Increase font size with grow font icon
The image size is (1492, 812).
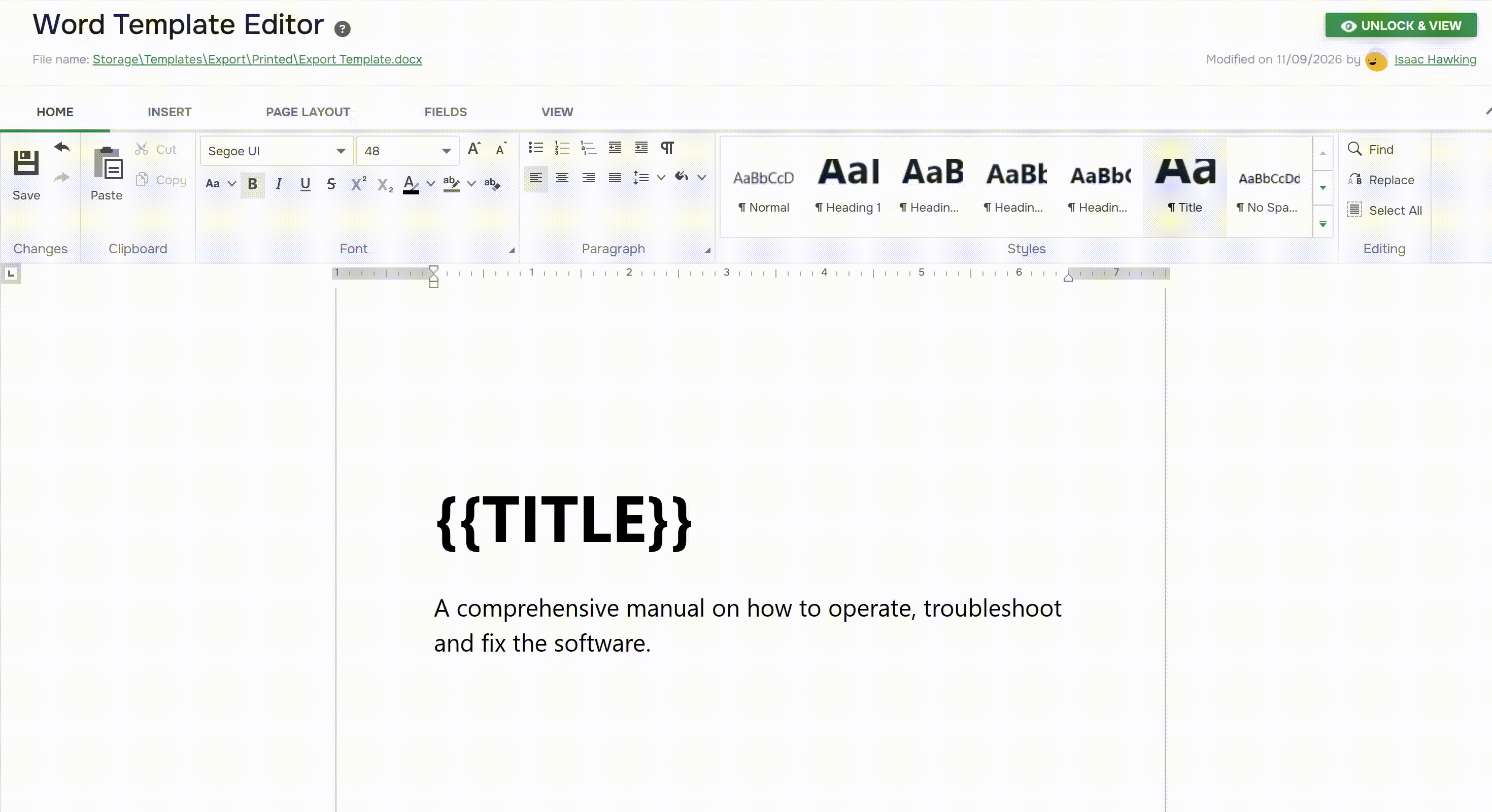point(474,149)
